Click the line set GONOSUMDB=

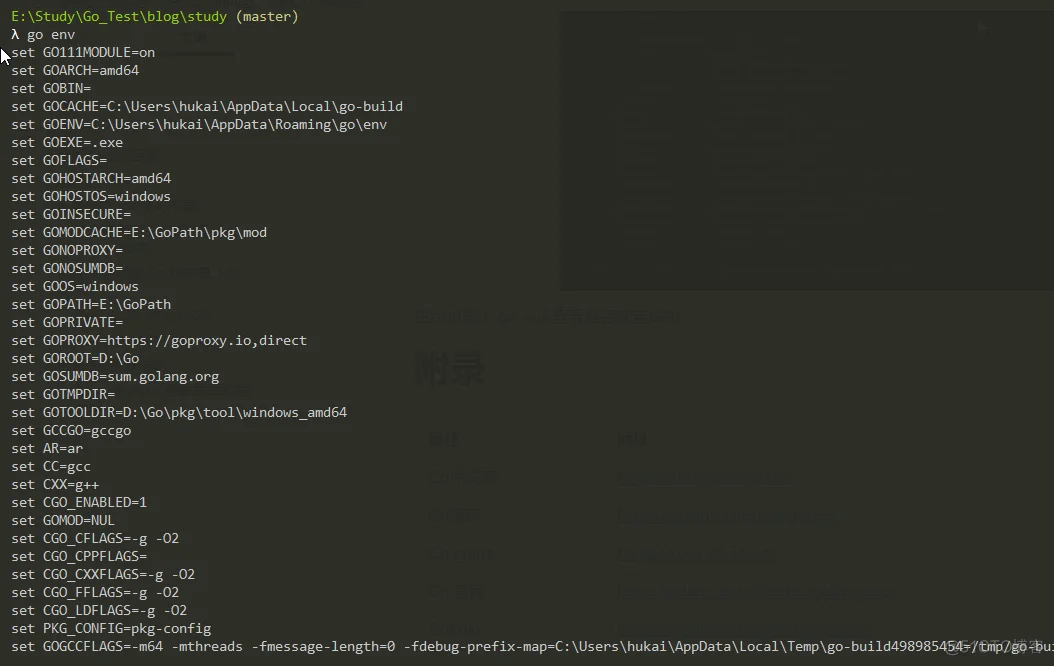tap(67, 268)
